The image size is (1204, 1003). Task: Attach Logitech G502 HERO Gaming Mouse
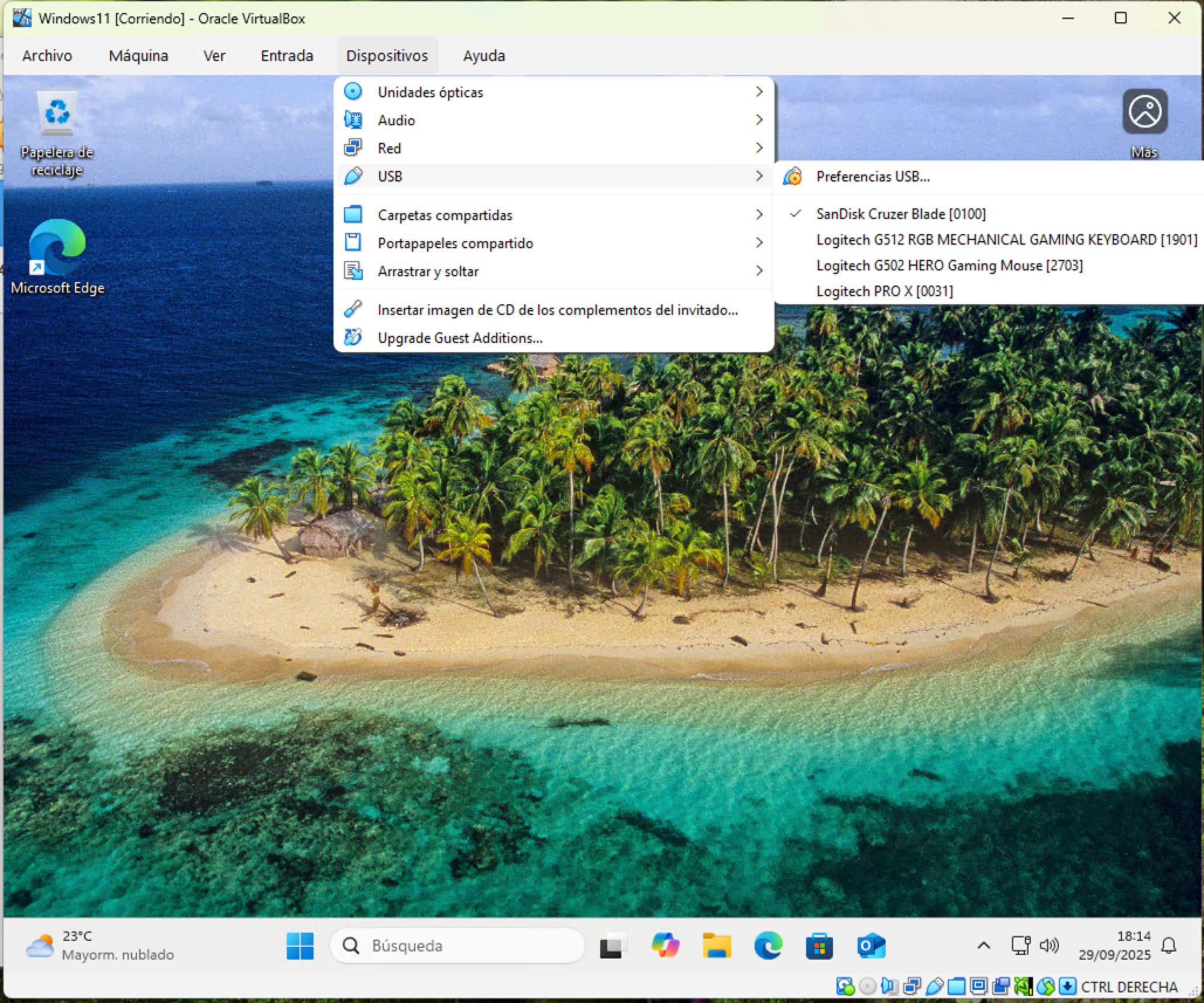pyautogui.click(x=989, y=265)
